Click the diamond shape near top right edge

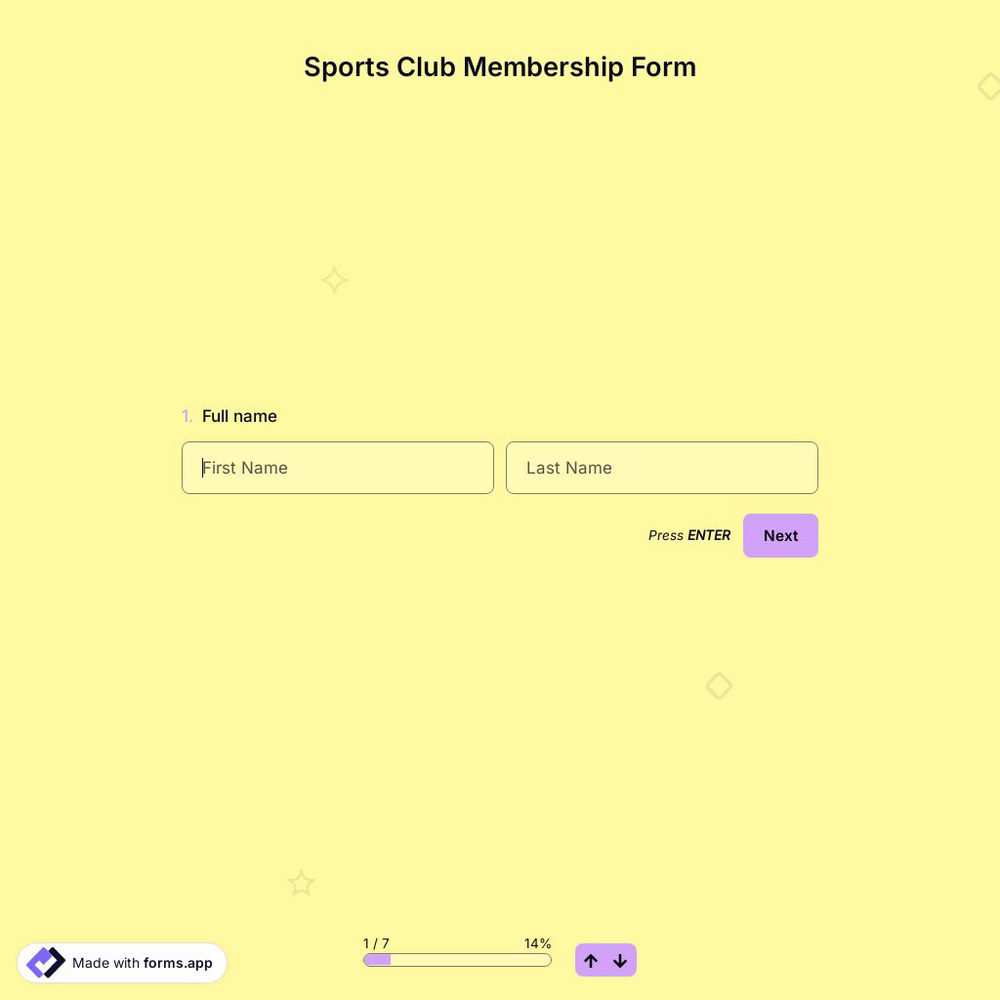coord(989,86)
